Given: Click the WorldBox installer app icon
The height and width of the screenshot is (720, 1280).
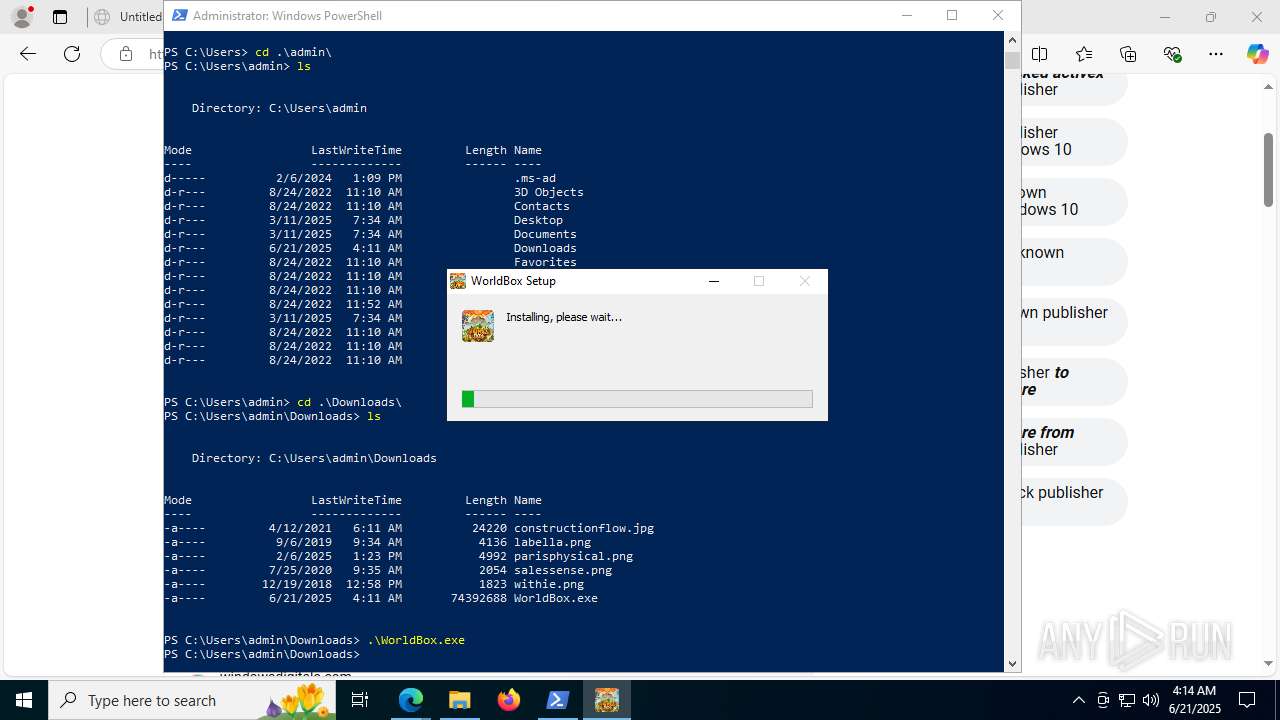Looking at the screenshot, I should coord(478,326).
